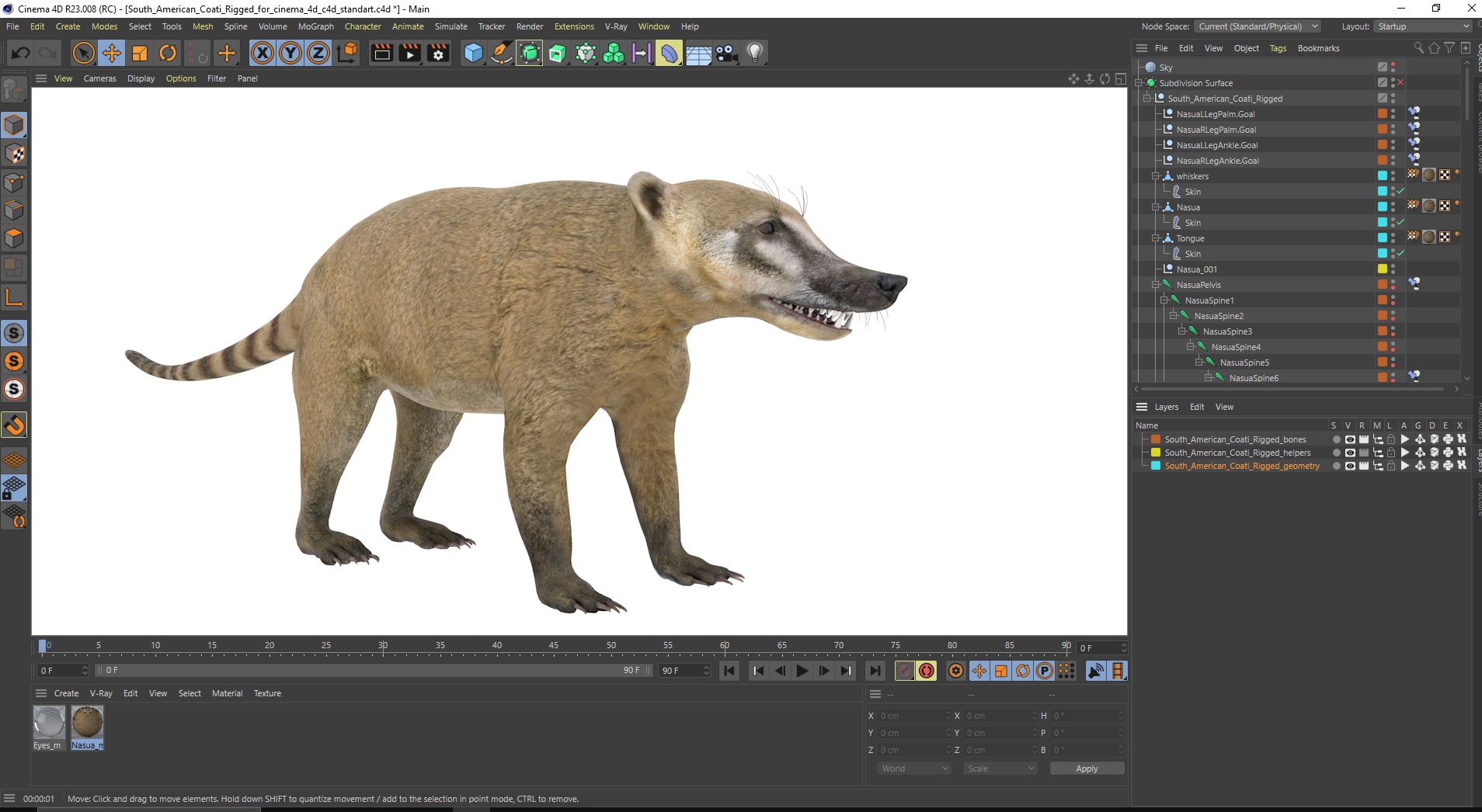Select the Live Selection tool
This screenshot has width=1482, height=812.
pyautogui.click(x=83, y=53)
